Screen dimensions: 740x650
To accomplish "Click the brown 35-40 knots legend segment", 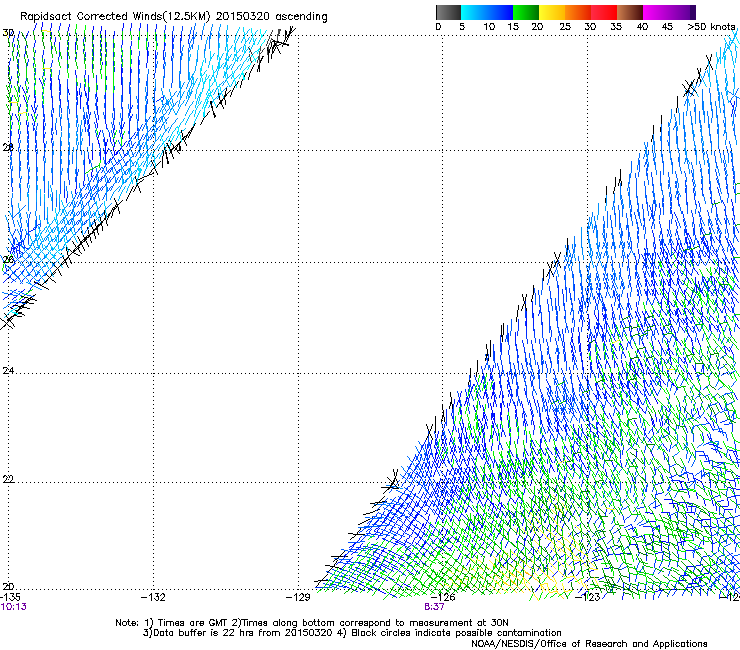I will 630,12.
